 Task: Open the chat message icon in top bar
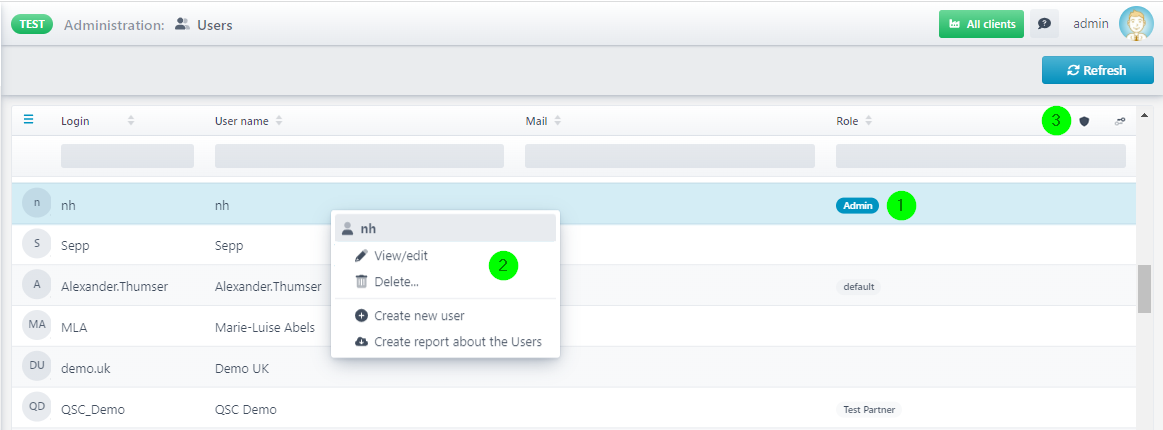pyautogui.click(x=1044, y=24)
